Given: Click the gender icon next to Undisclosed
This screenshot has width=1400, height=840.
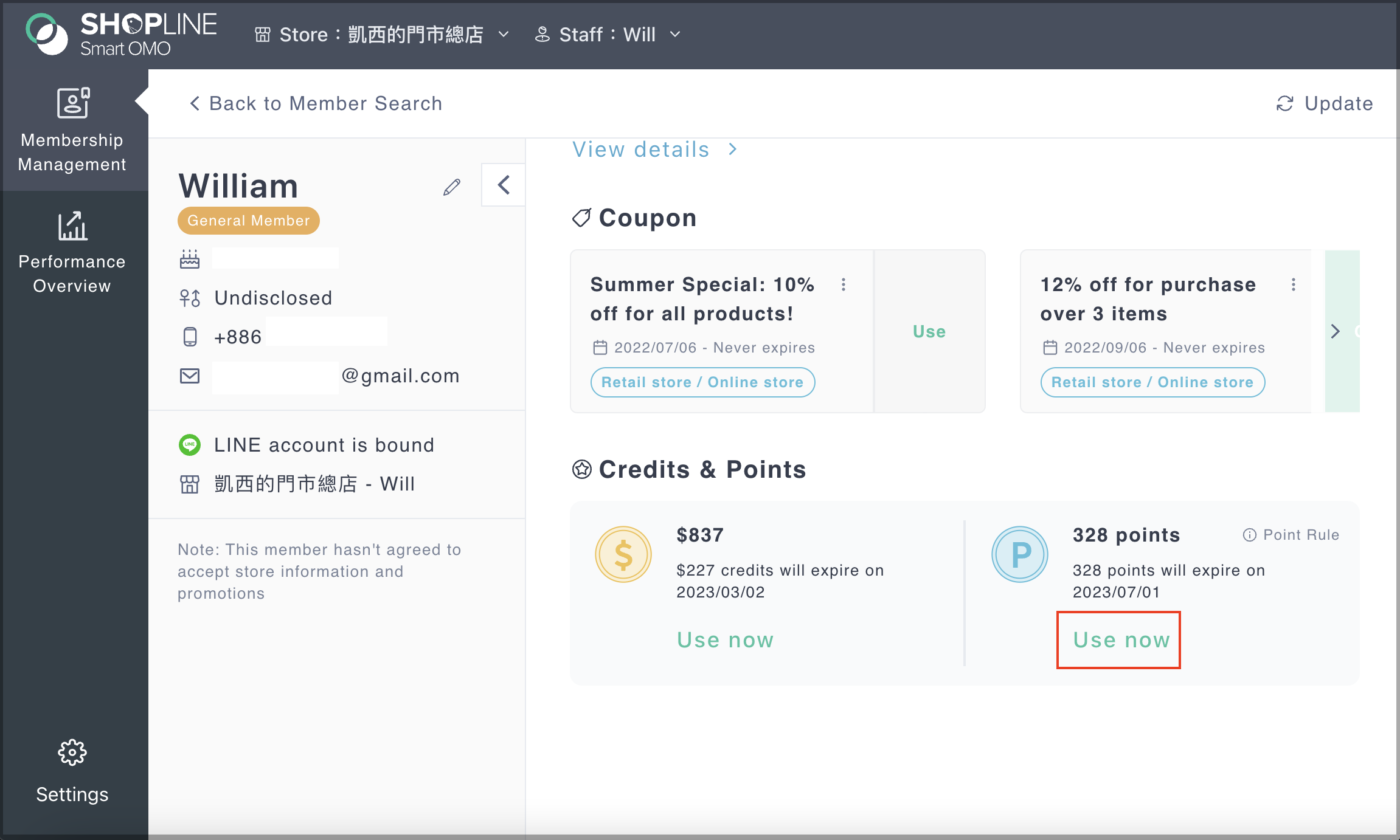Looking at the screenshot, I should pyautogui.click(x=190, y=298).
